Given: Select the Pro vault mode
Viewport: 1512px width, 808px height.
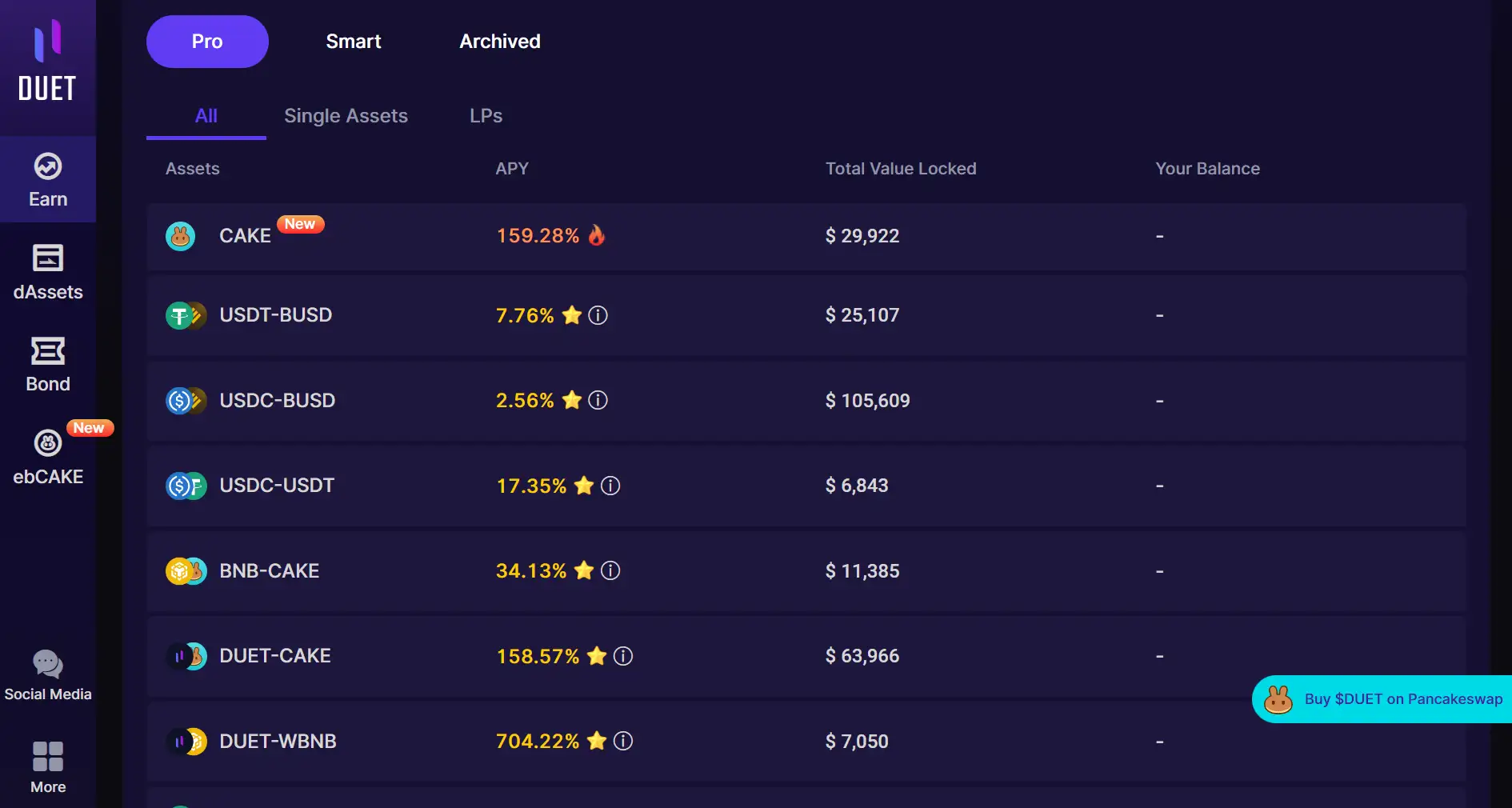Looking at the screenshot, I should (x=207, y=42).
